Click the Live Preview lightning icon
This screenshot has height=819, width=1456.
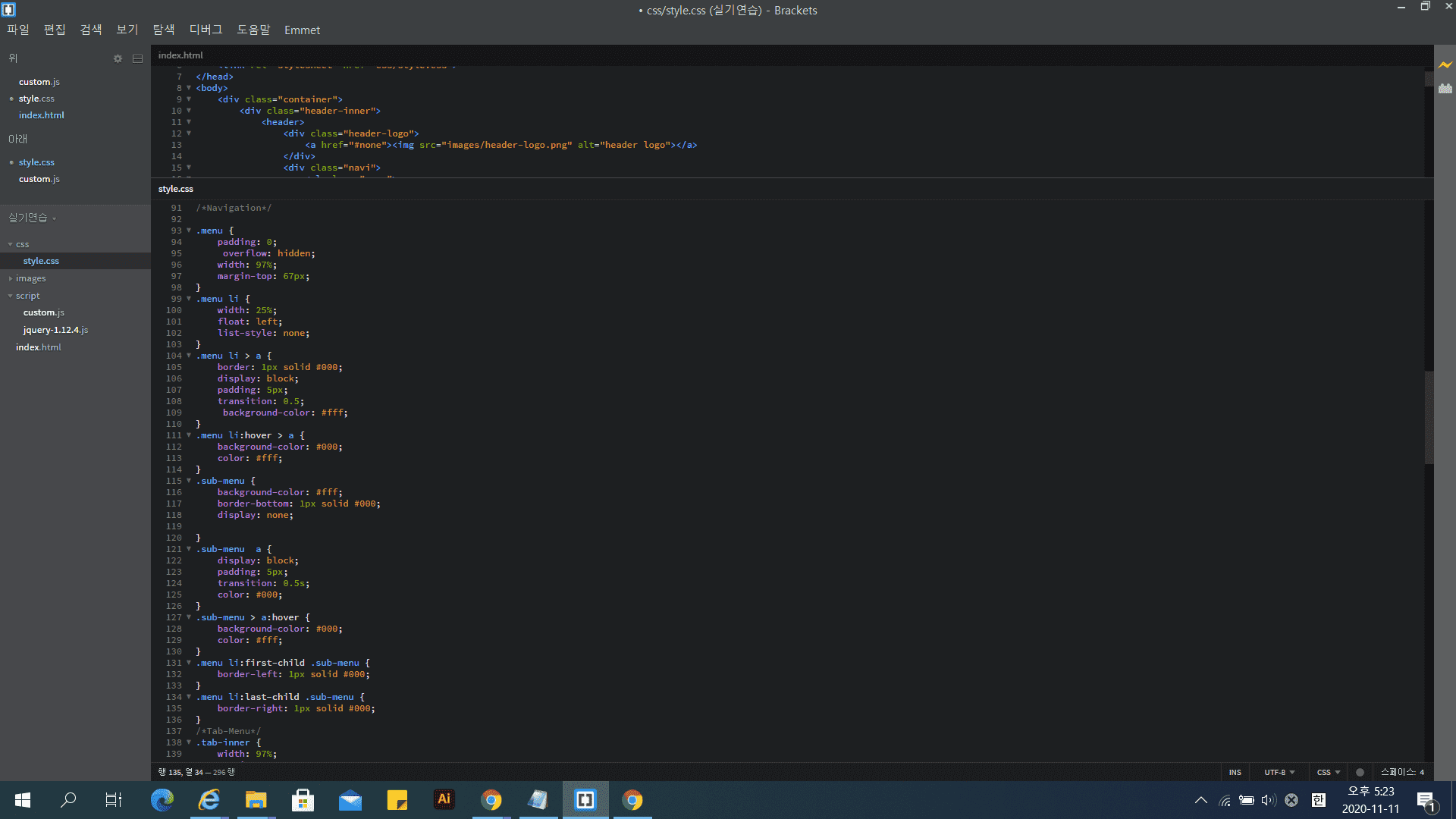1445,65
